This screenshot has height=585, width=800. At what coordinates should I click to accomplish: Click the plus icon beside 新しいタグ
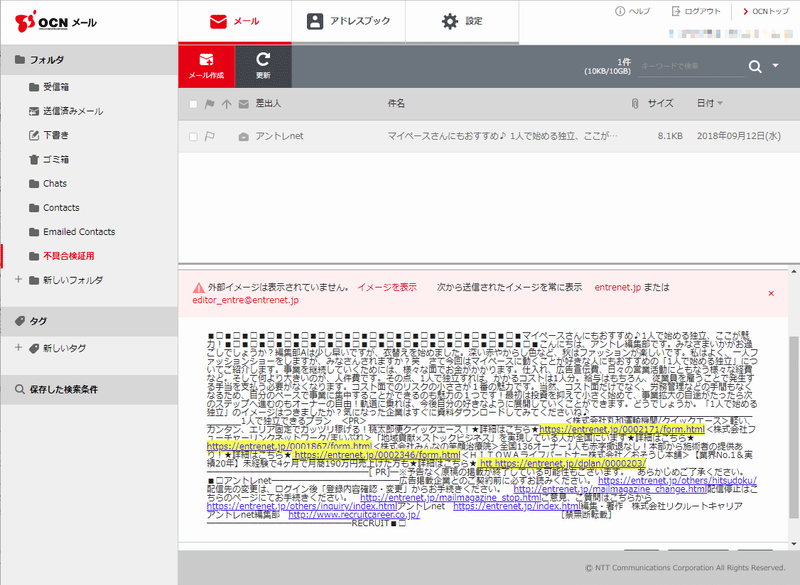(18, 347)
